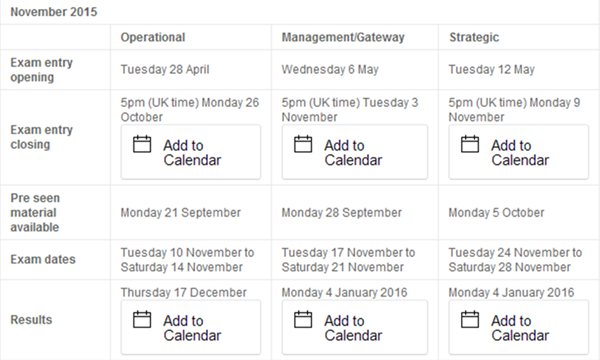
Task: Select the Management/Gateway column header
Action: [343, 37]
